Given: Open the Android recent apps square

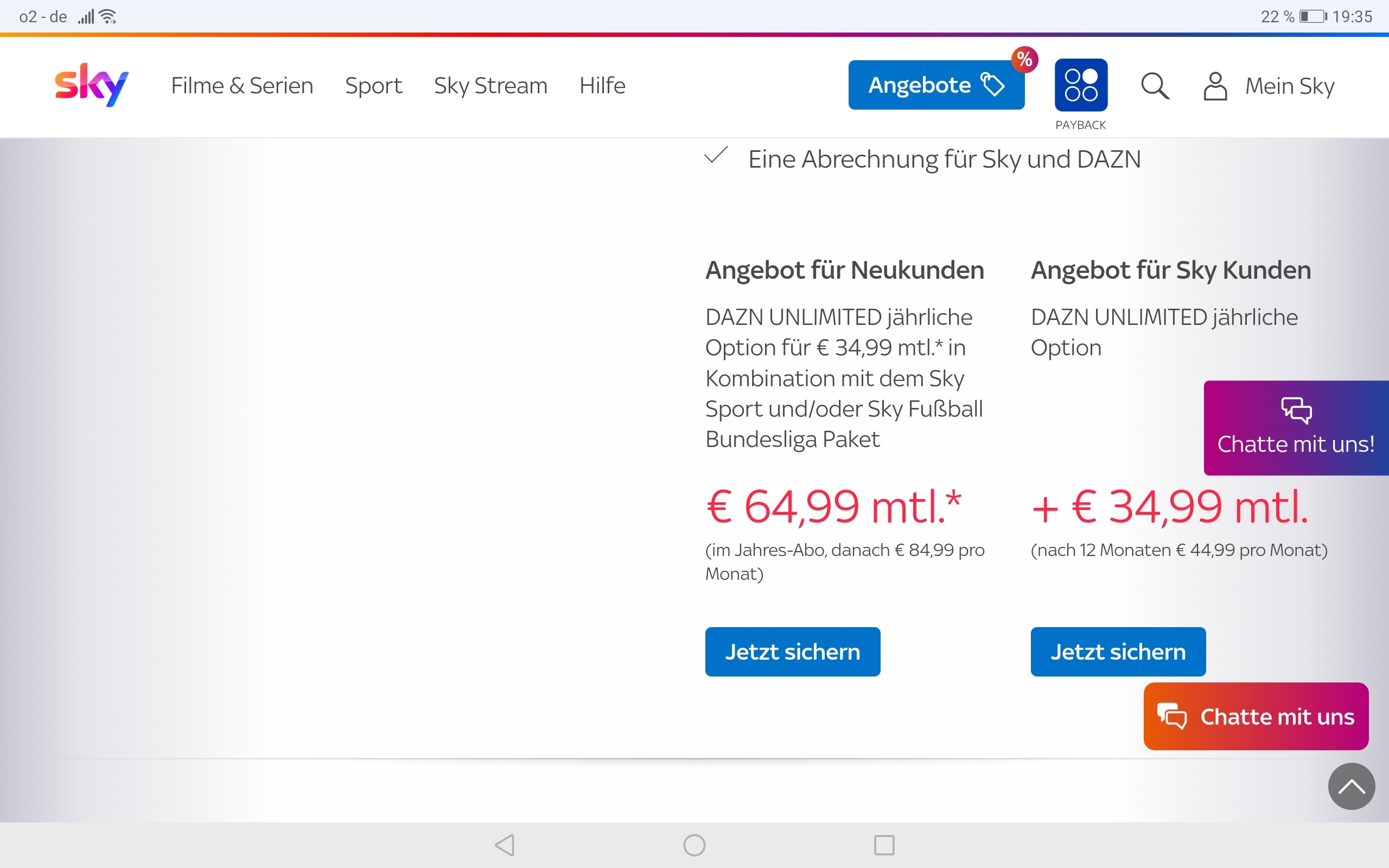Looking at the screenshot, I should (884, 845).
